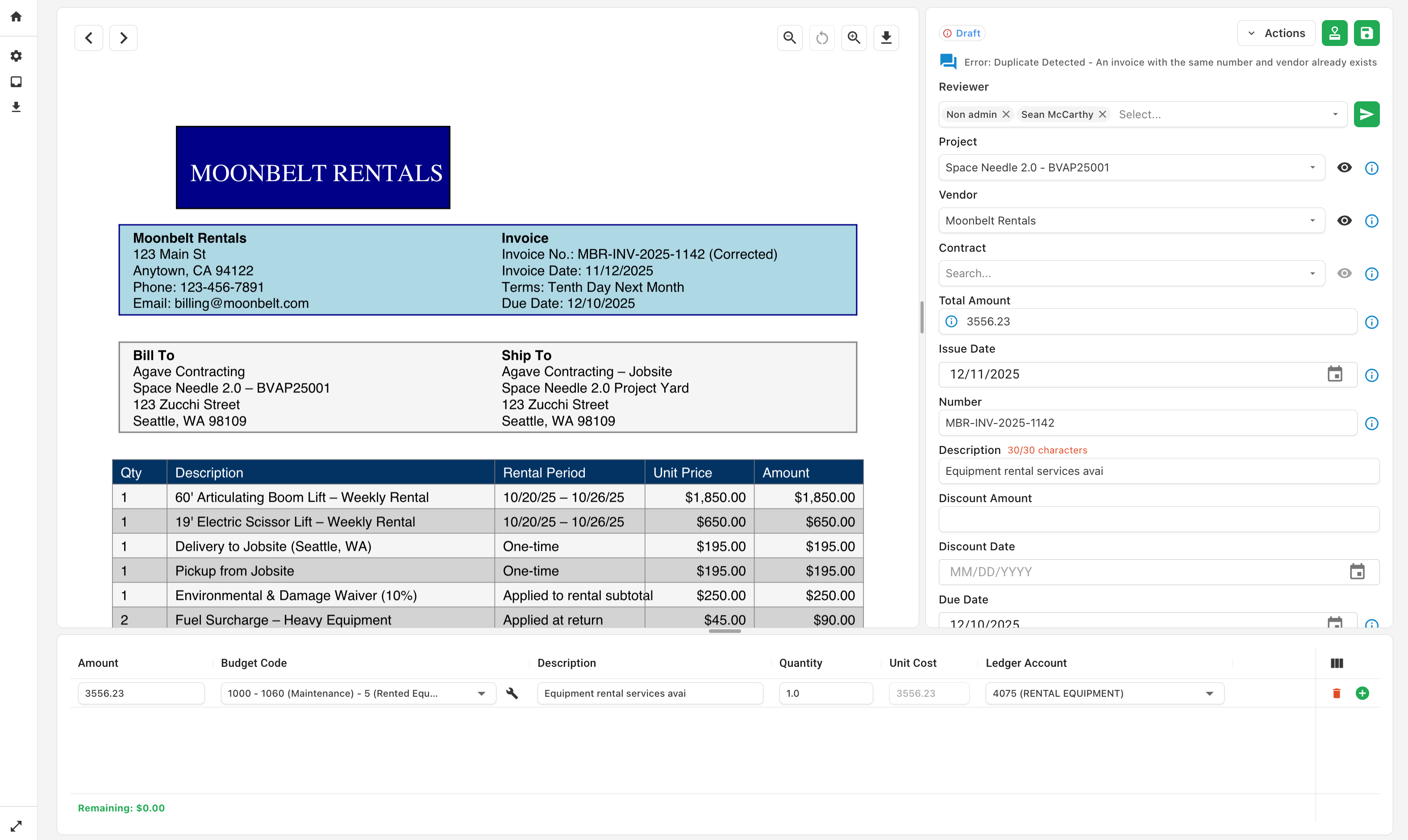This screenshot has width=1408, height=840.
Task: Send to reviewers using the paper plane icon
Action: click(1366, 114)
